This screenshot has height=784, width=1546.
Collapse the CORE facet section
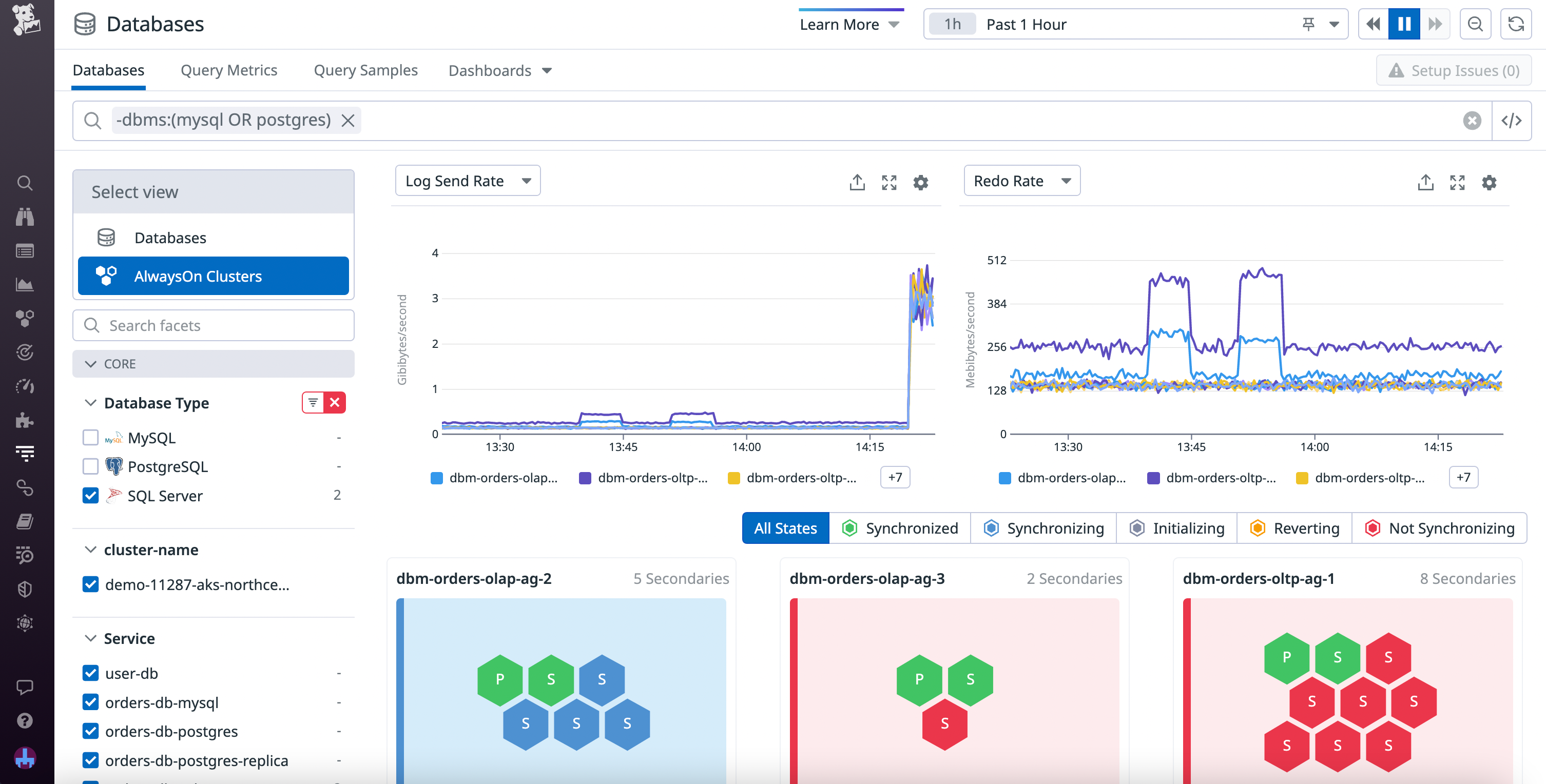click(91, 363)
